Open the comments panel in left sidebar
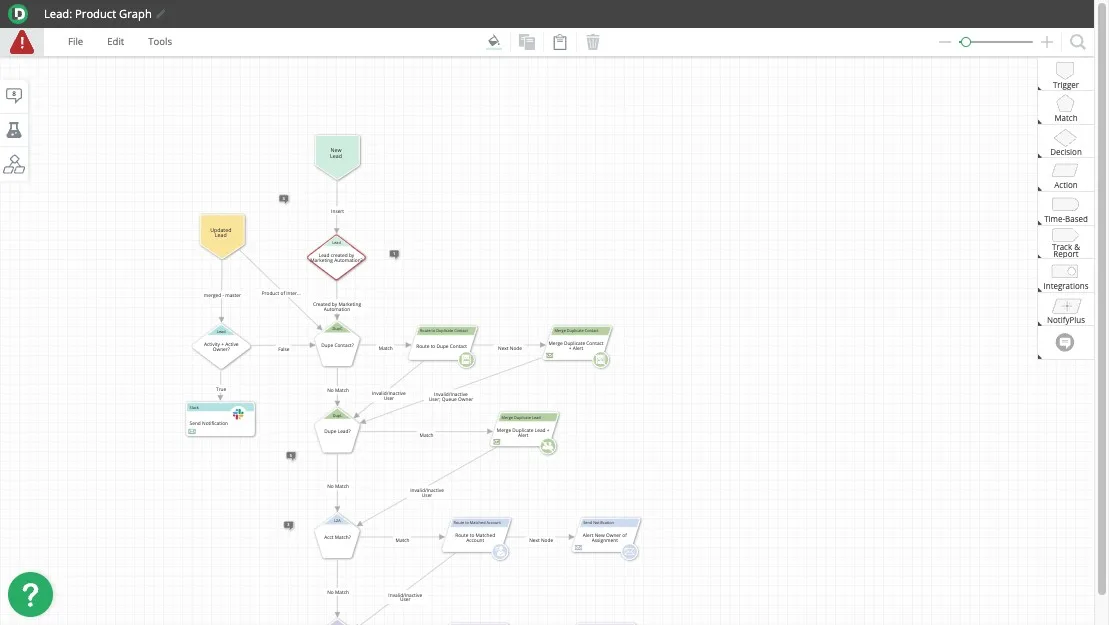Image resolution: width=1109 pixels, height=625 pixels. click(14, 95)
